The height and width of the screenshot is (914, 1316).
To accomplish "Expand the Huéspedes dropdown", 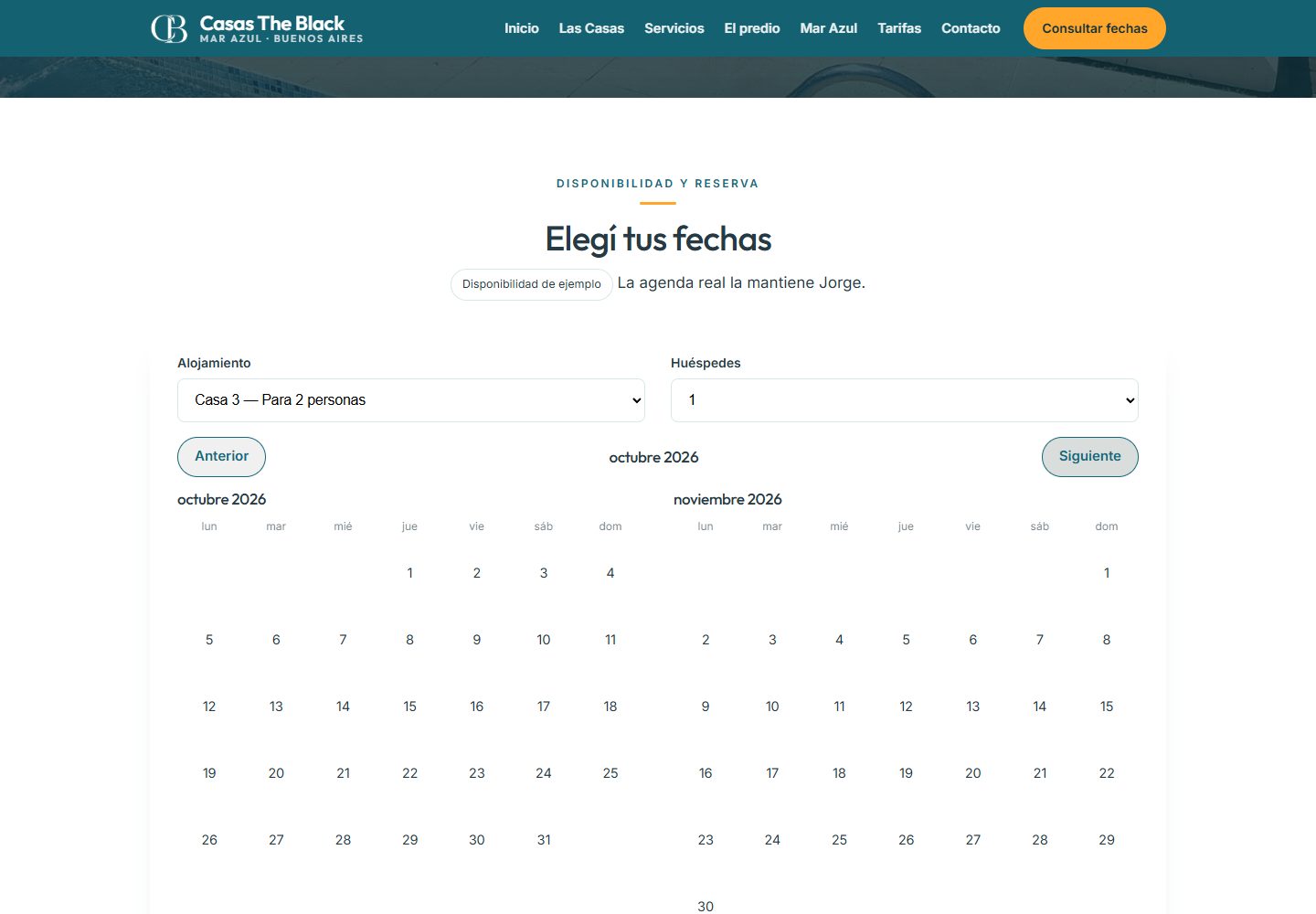I will point(905,400).
